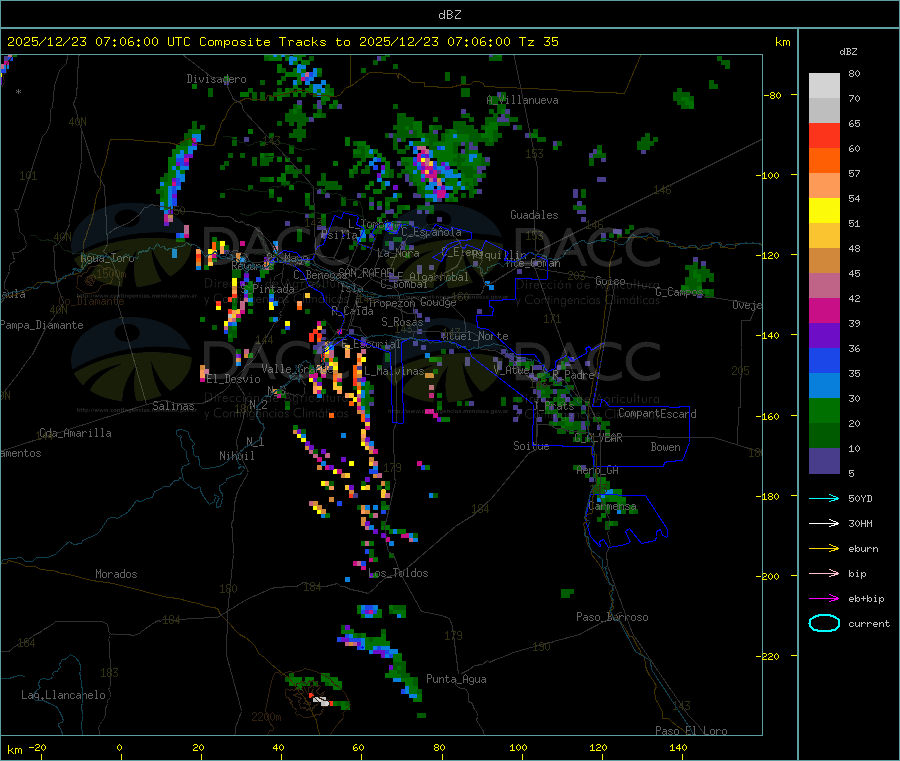
Task: Click the pink bip arrow legend icon
Action: pos(824,573)
